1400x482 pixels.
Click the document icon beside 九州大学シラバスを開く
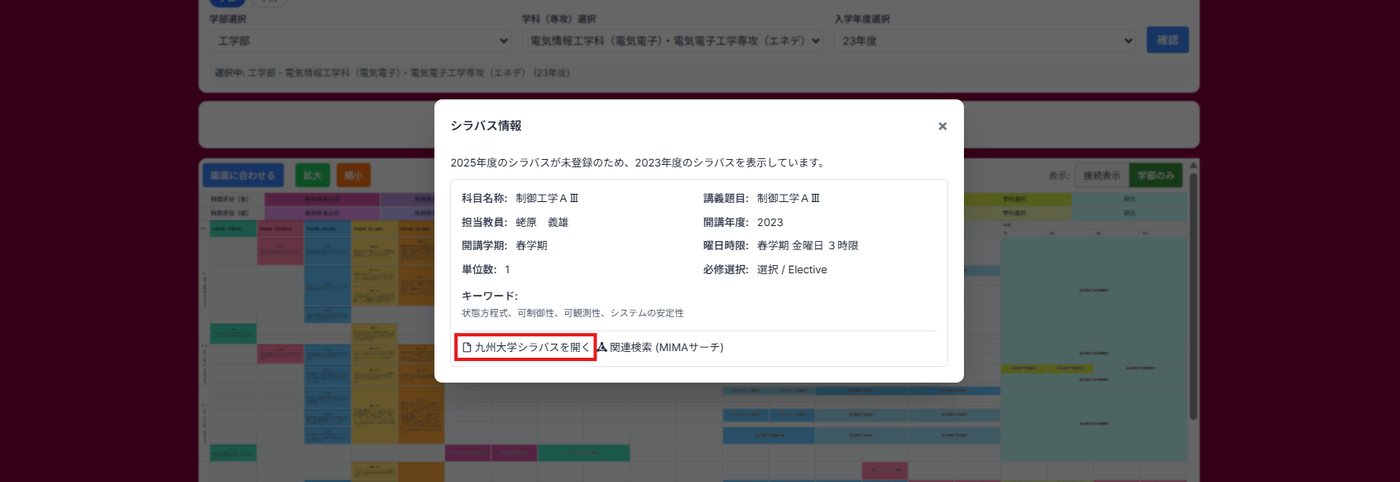(467, 347)
